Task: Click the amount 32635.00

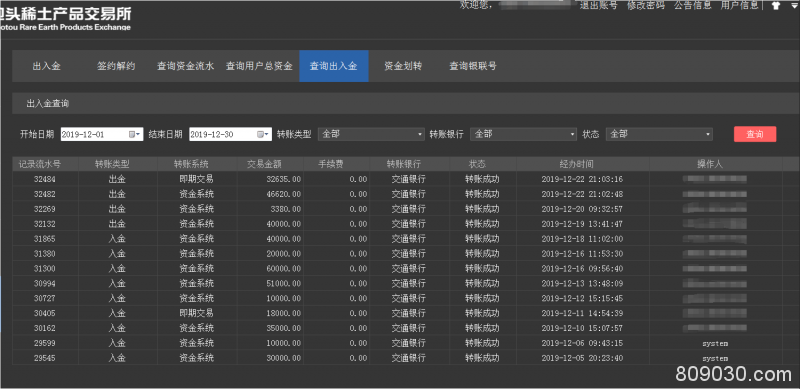Action: click(284, 179)
